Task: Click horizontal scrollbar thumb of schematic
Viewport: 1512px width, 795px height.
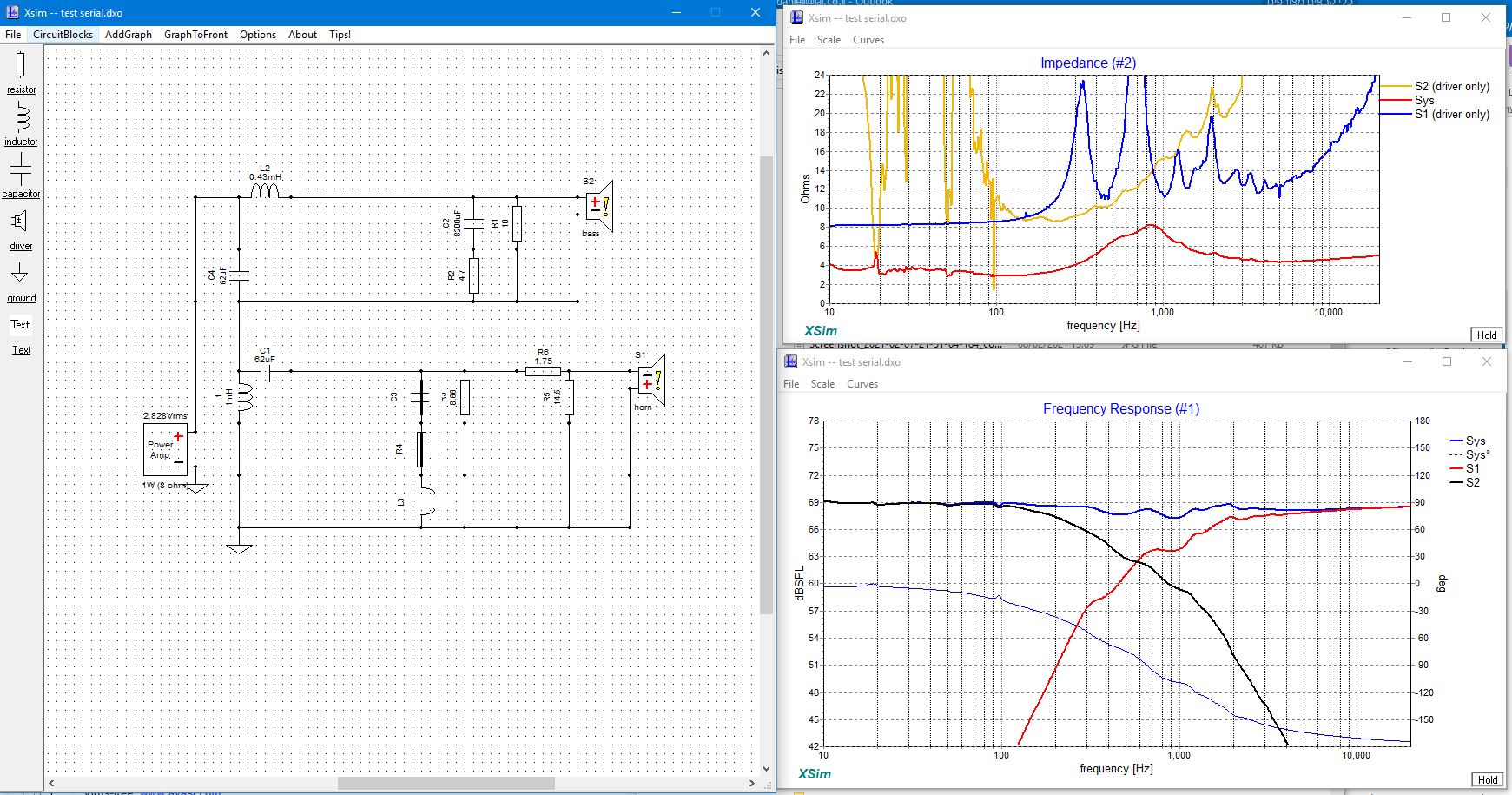Action: point(446,783)
